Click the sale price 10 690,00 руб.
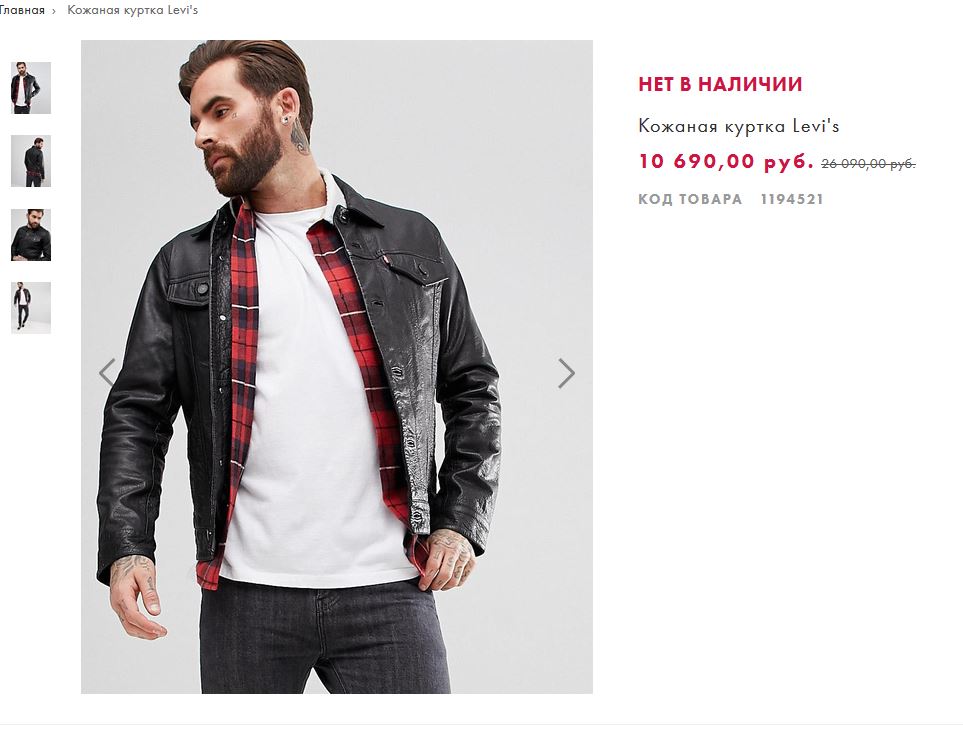Screen dimensions: 963x746 [726, 161]
